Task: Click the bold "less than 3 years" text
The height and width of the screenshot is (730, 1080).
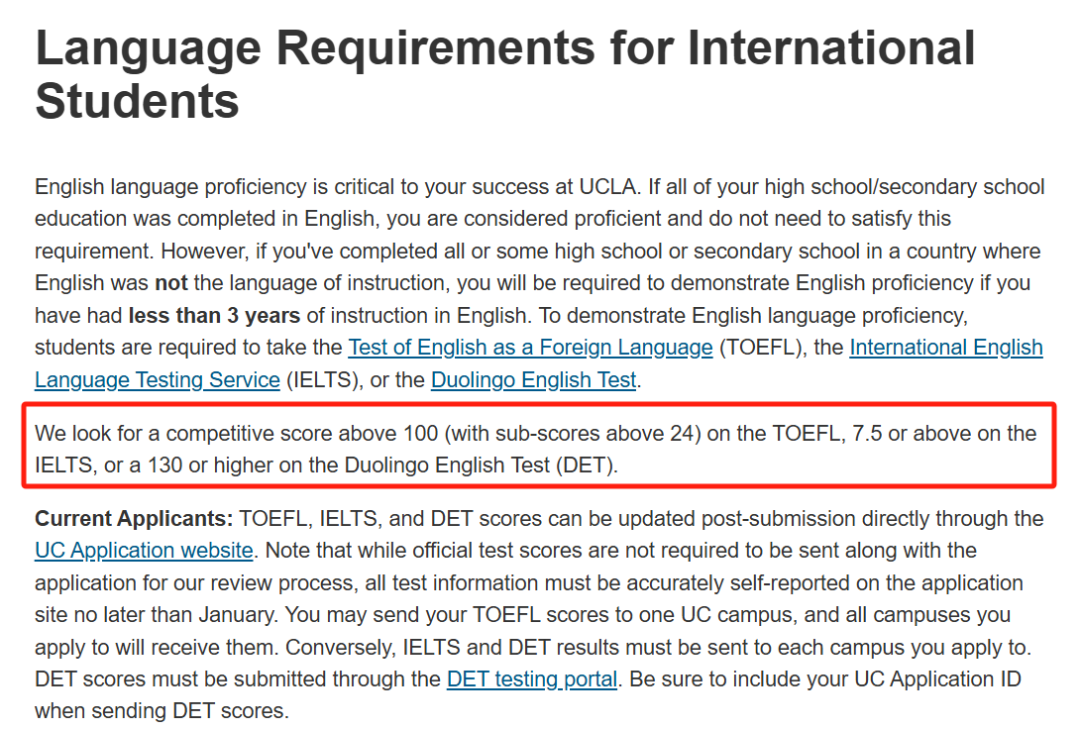Action: click(214, 316)
